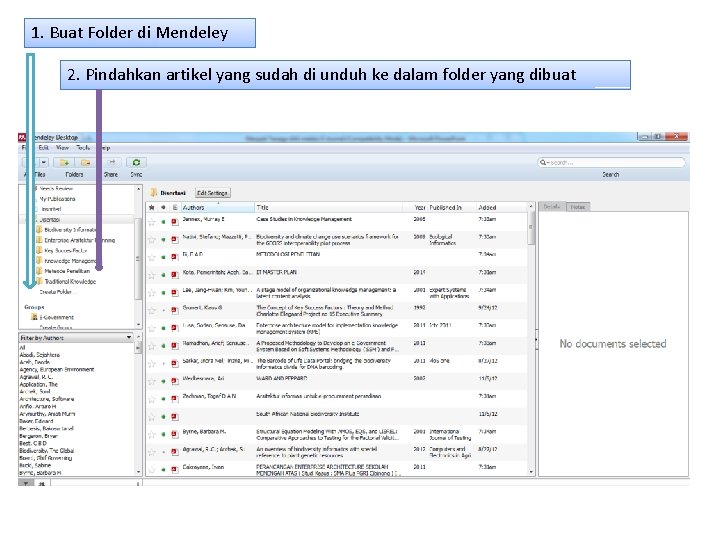Image resolution: width=720 pixels, height=540 pixels.
Task: Open the Tools menu
Action: coord(83,148)
